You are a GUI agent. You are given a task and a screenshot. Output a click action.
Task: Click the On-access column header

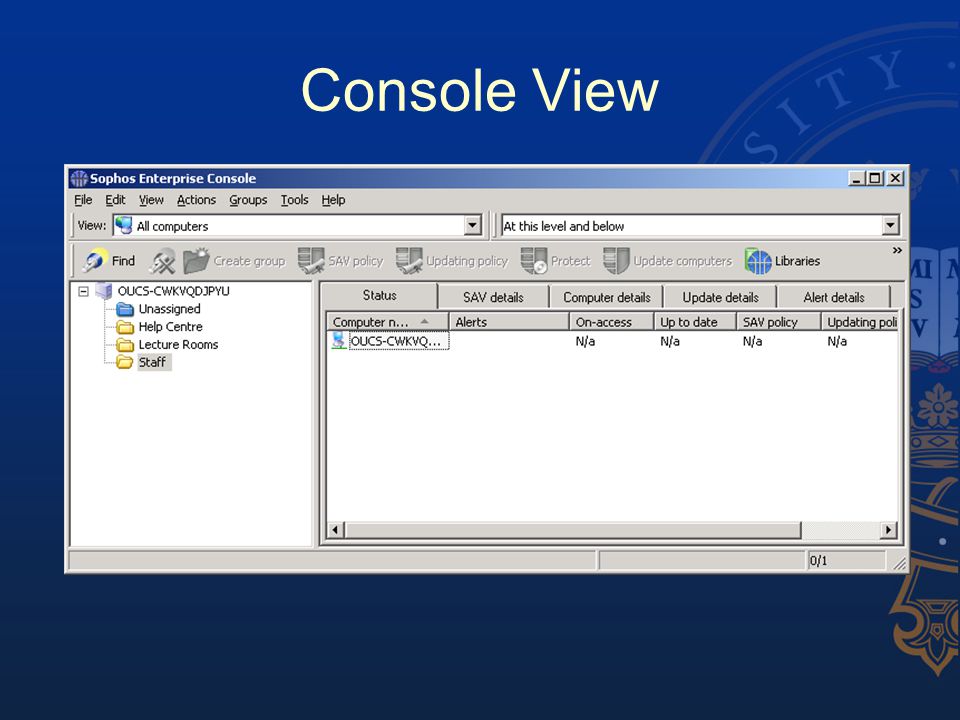point(612,322)
